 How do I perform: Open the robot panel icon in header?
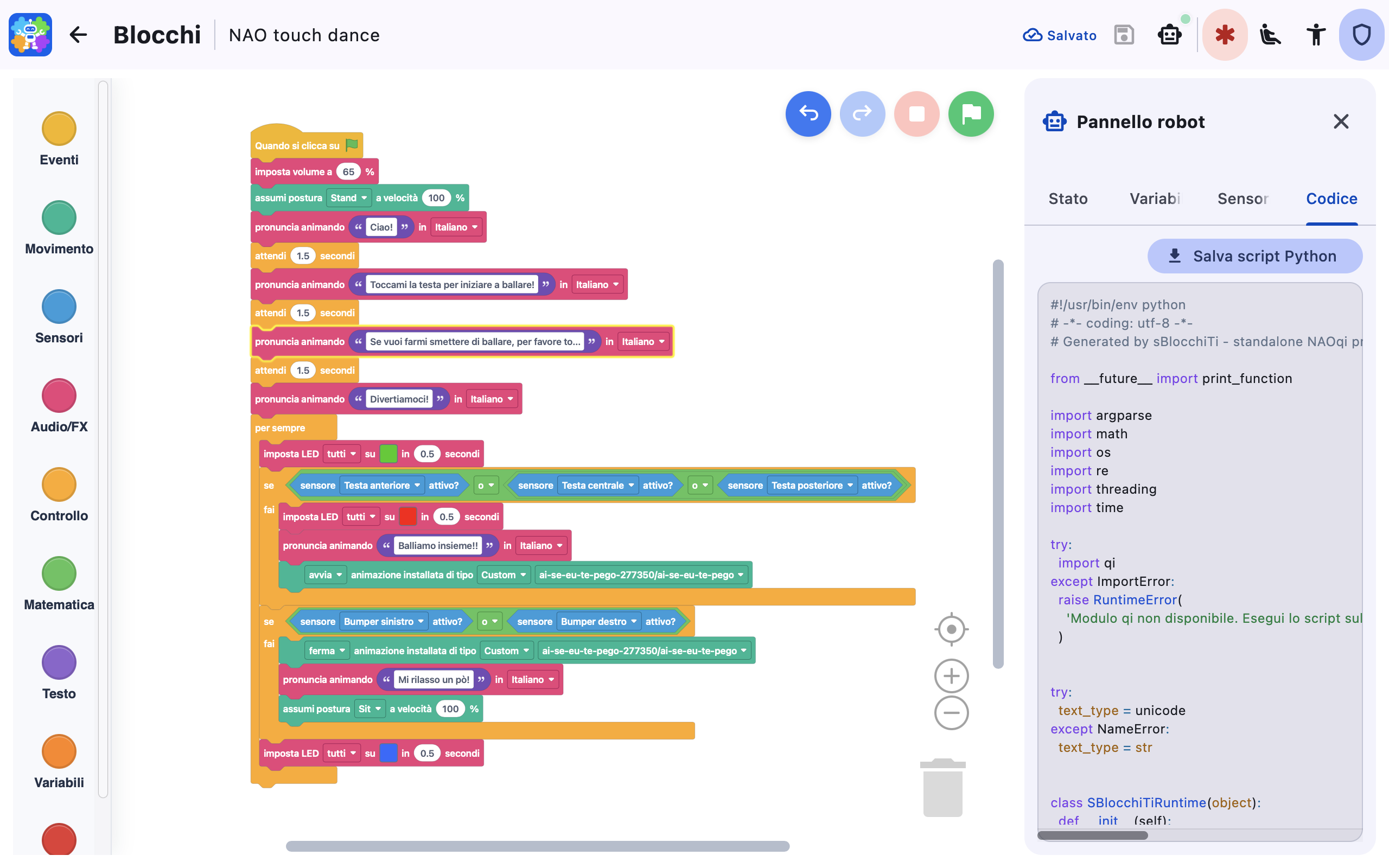click(x=1169, y=35)
